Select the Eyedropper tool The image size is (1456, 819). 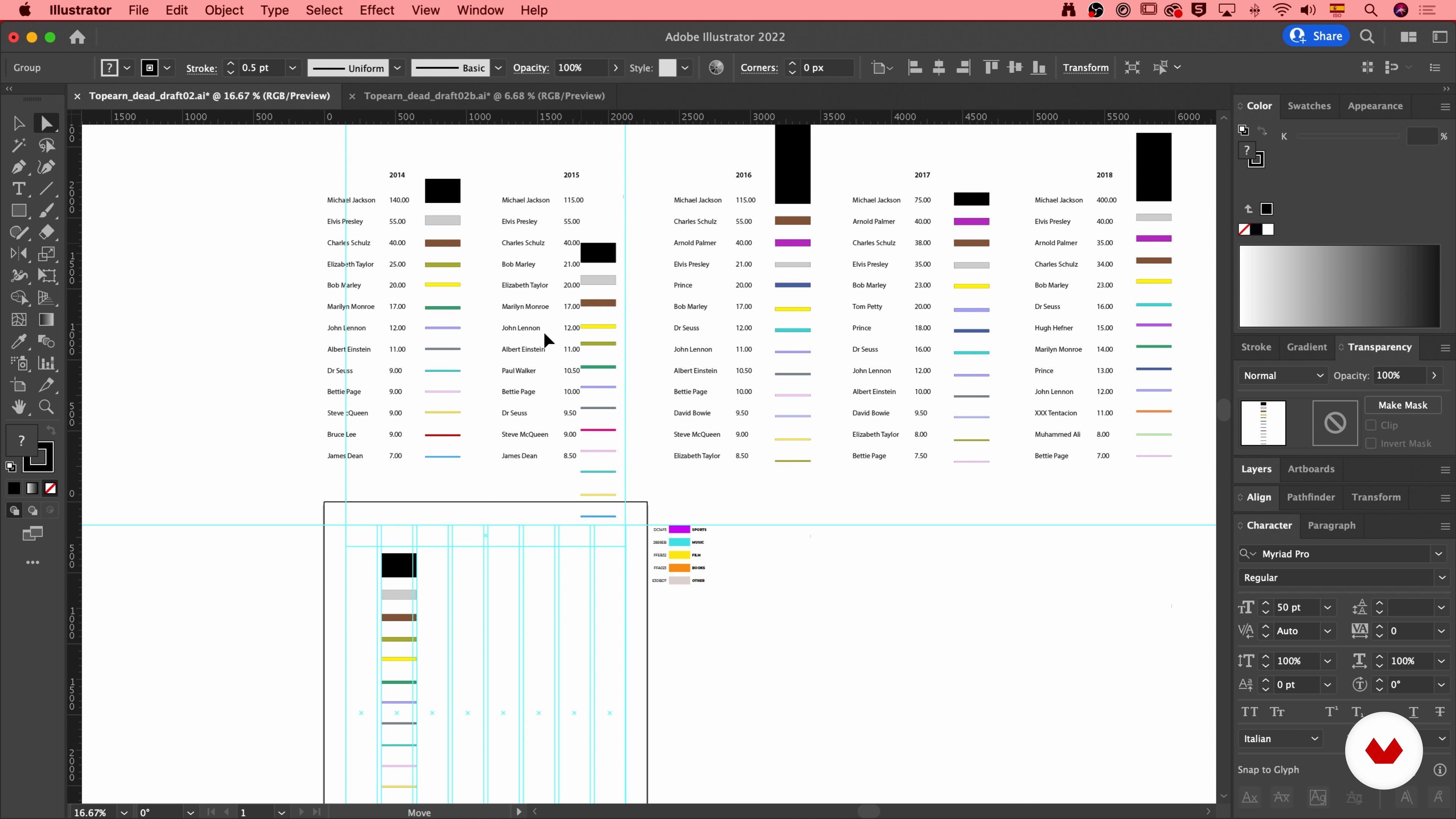tap(19, 341)
